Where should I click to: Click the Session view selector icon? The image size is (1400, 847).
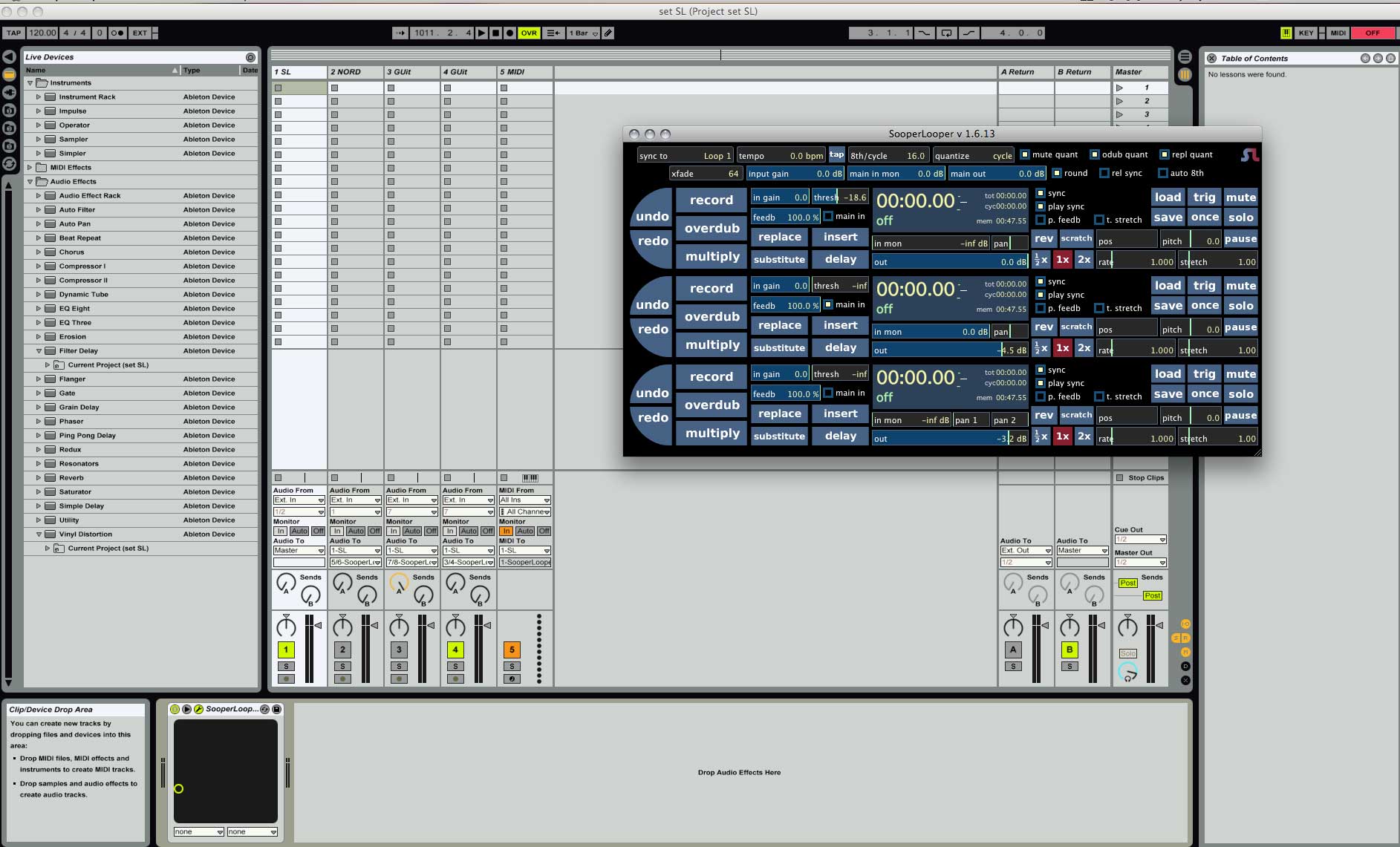(1185, 75)
